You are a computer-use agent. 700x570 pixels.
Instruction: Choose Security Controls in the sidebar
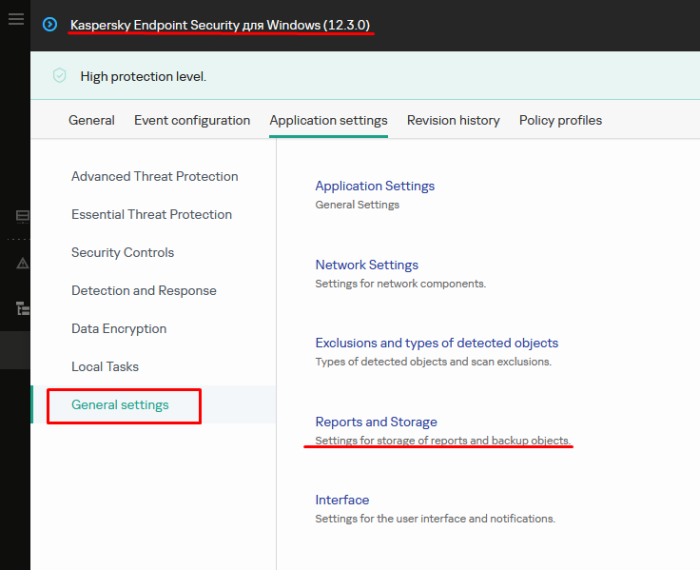tap(122, 253)
